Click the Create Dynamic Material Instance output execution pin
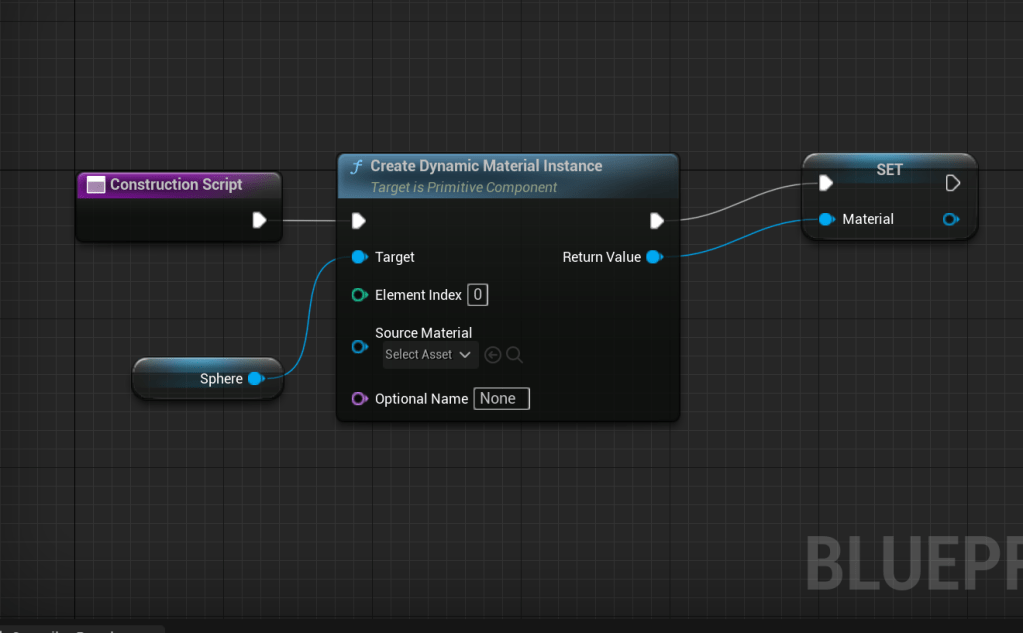1023x633 pixels. [657, 220]
